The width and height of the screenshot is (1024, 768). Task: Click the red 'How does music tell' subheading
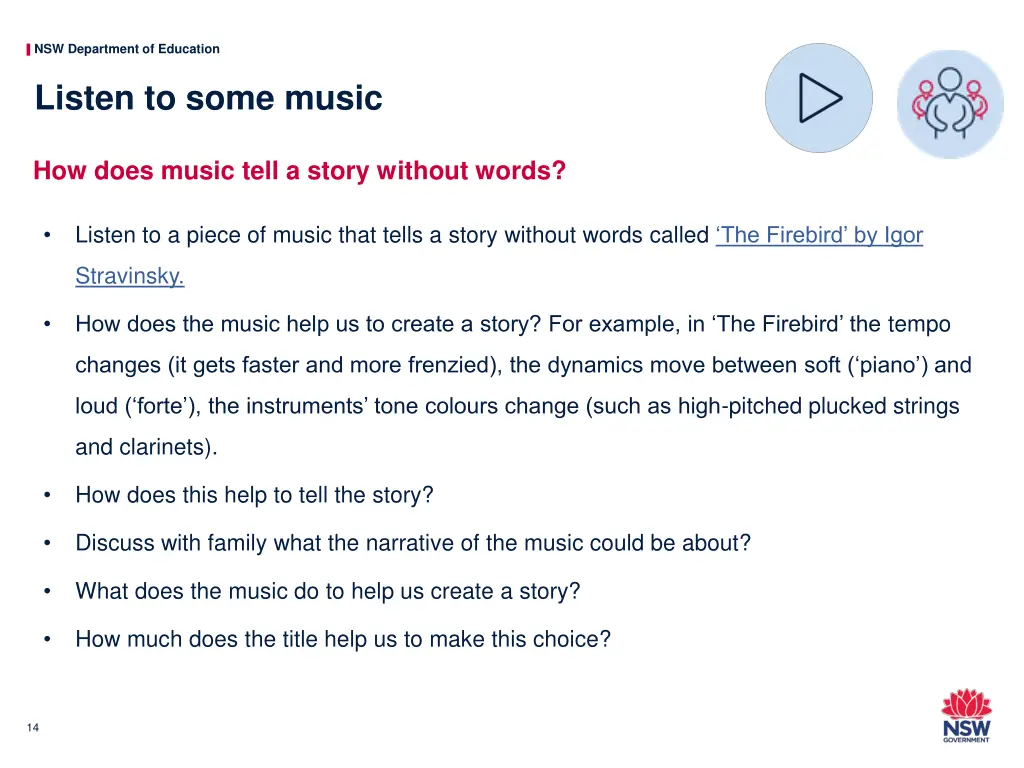tap(299, 170)
